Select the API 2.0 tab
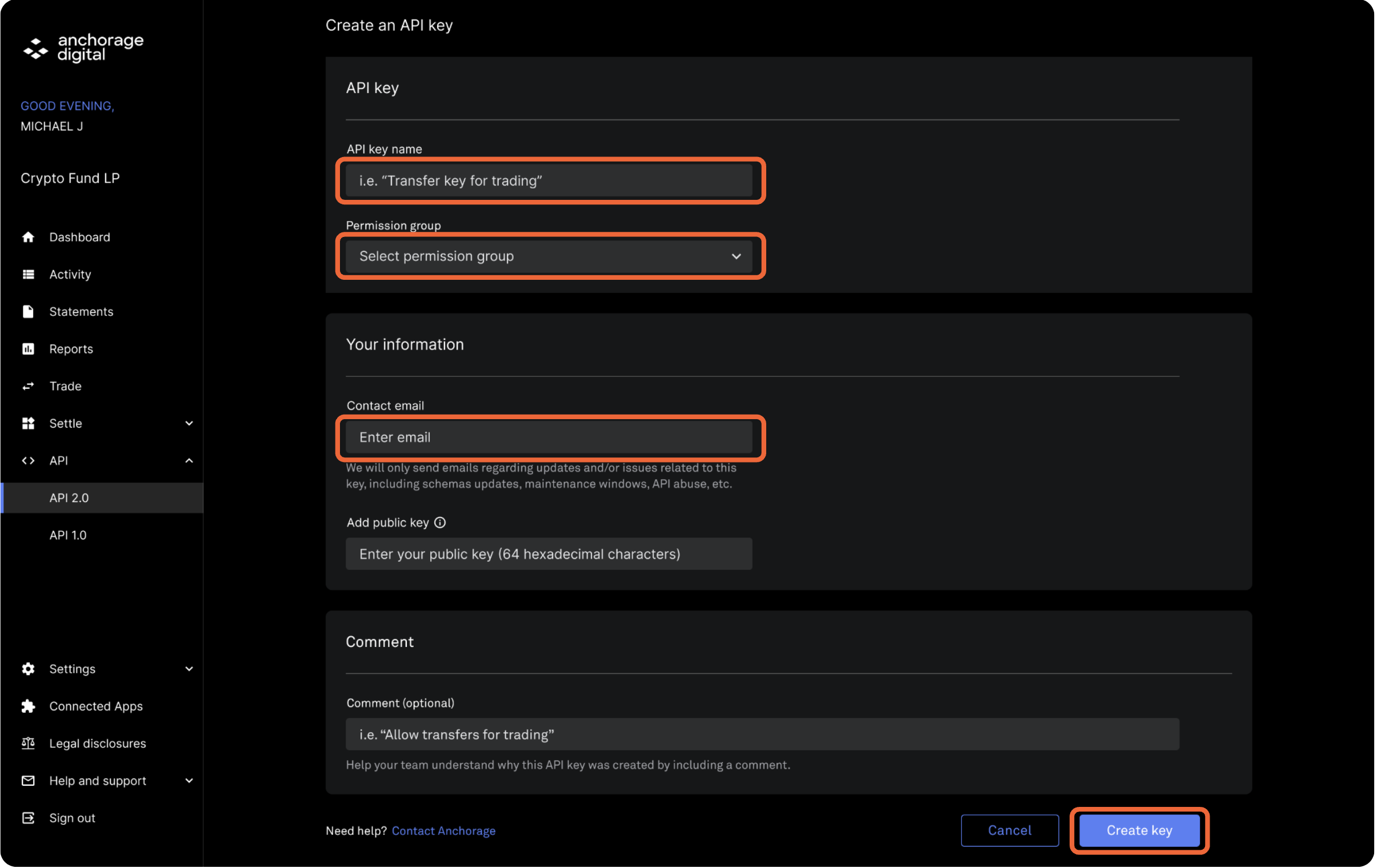Screen dimensions: 1377x868 (69, 498)
